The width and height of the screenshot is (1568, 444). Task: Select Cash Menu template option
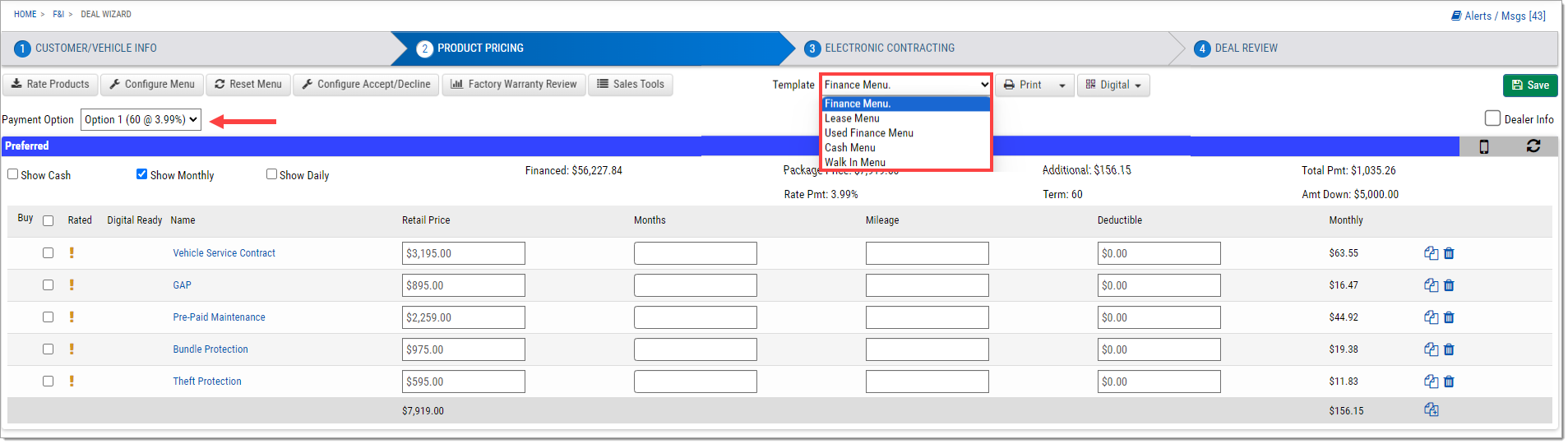tap(906, 148)
